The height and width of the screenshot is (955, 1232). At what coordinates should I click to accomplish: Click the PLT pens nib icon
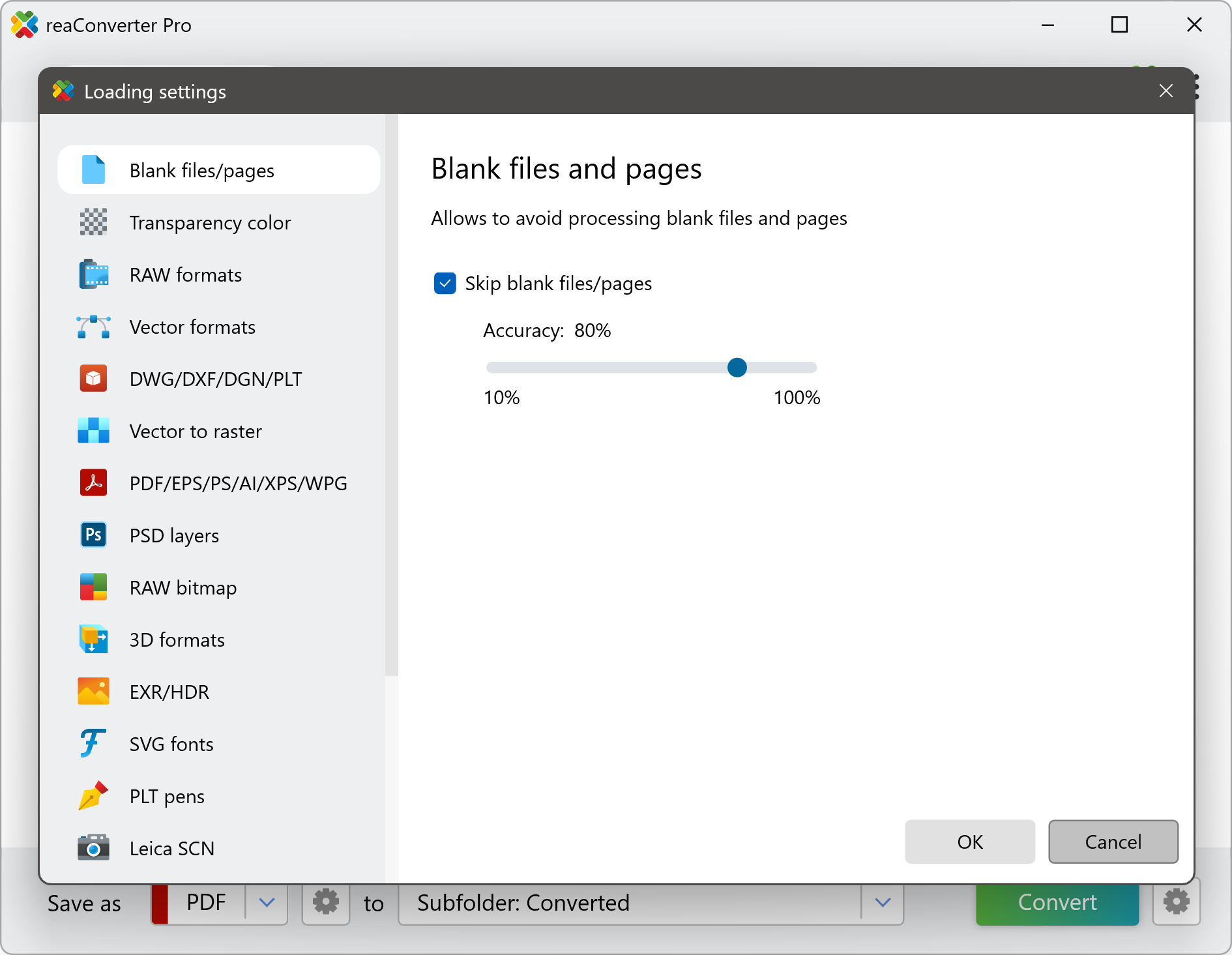(93, 796)
